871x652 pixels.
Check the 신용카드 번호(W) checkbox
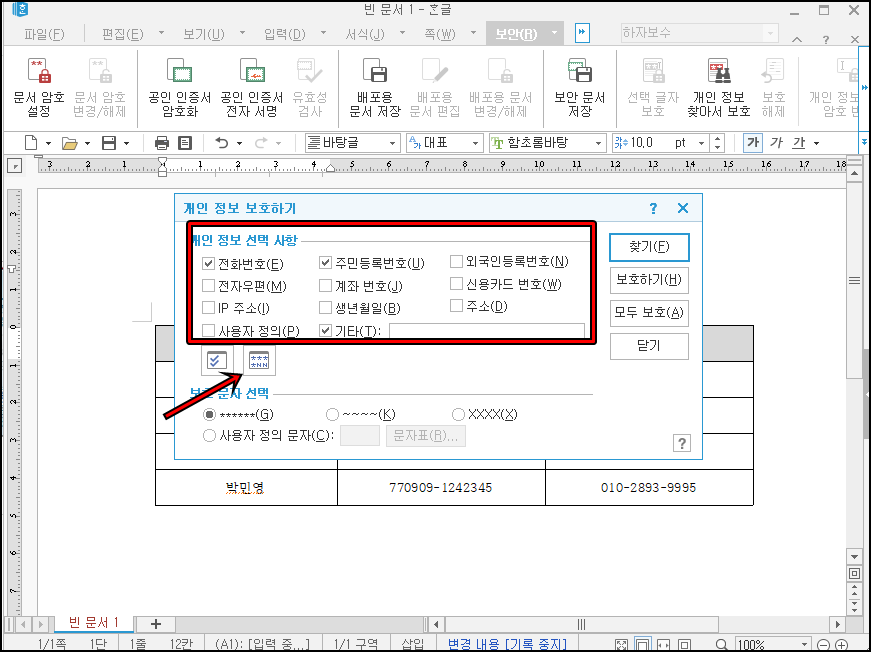click(x=456, y=284)
